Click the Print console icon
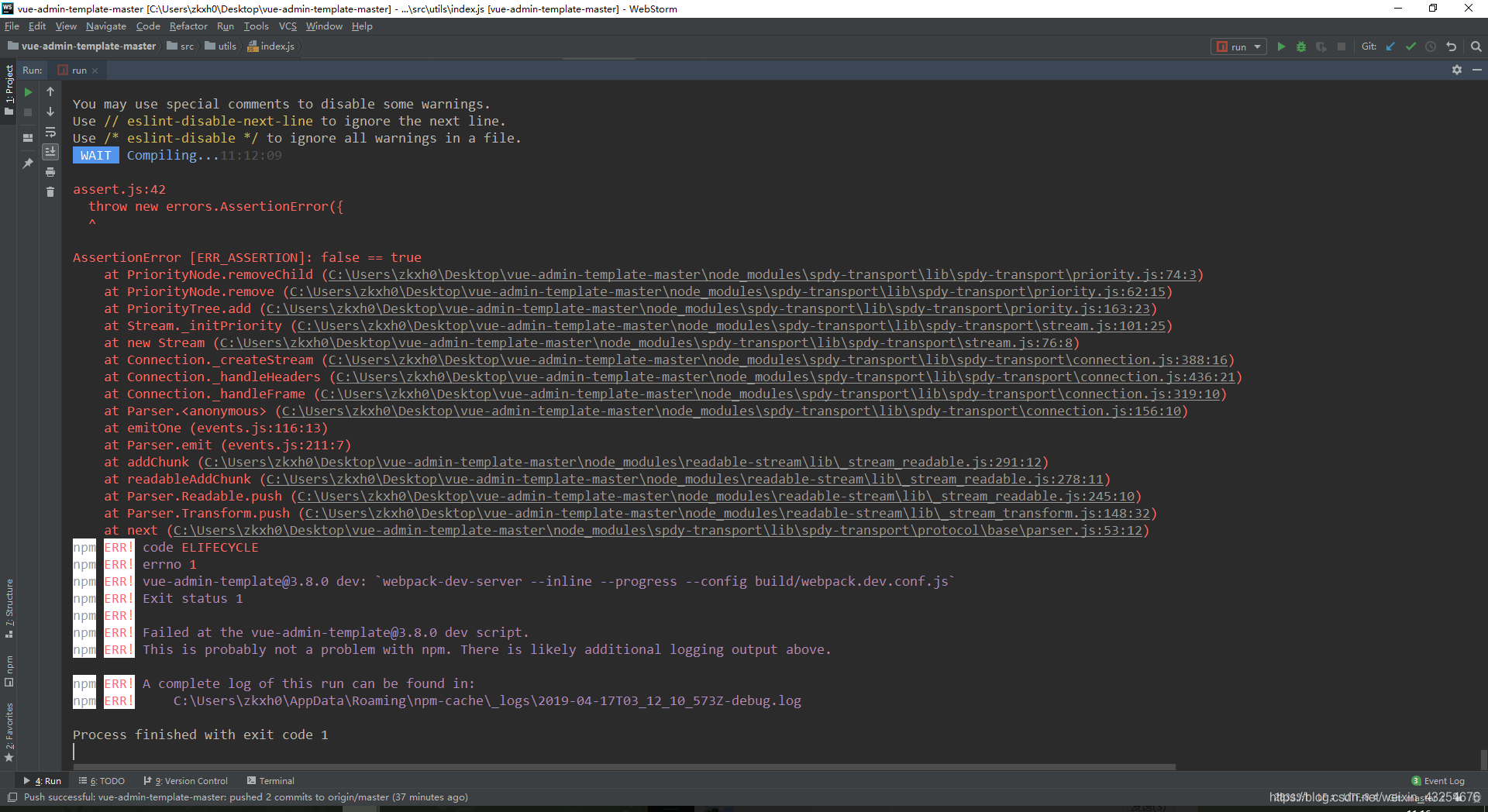 [50, 172]
